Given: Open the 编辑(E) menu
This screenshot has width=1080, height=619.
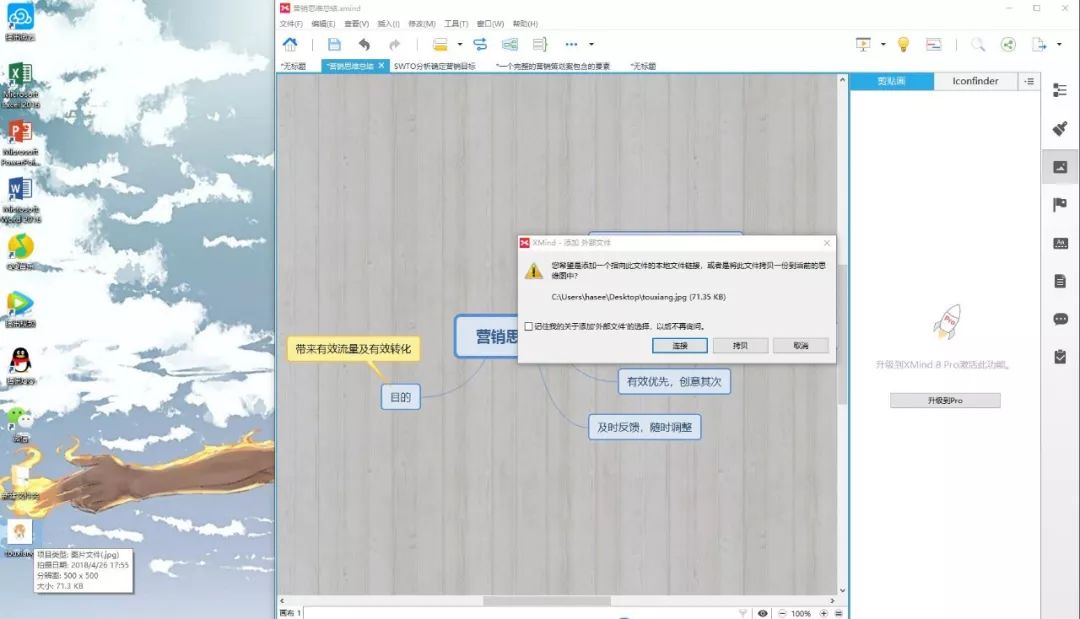Looking at the screenshot, I should [323, 24].
